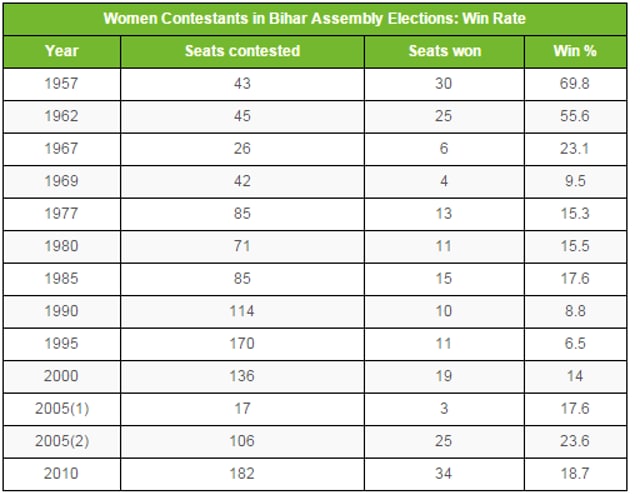The height and width of the screenshot is (495, 640).
Task: Select seats contested value 136 for 2000
Action: point(242,376)
